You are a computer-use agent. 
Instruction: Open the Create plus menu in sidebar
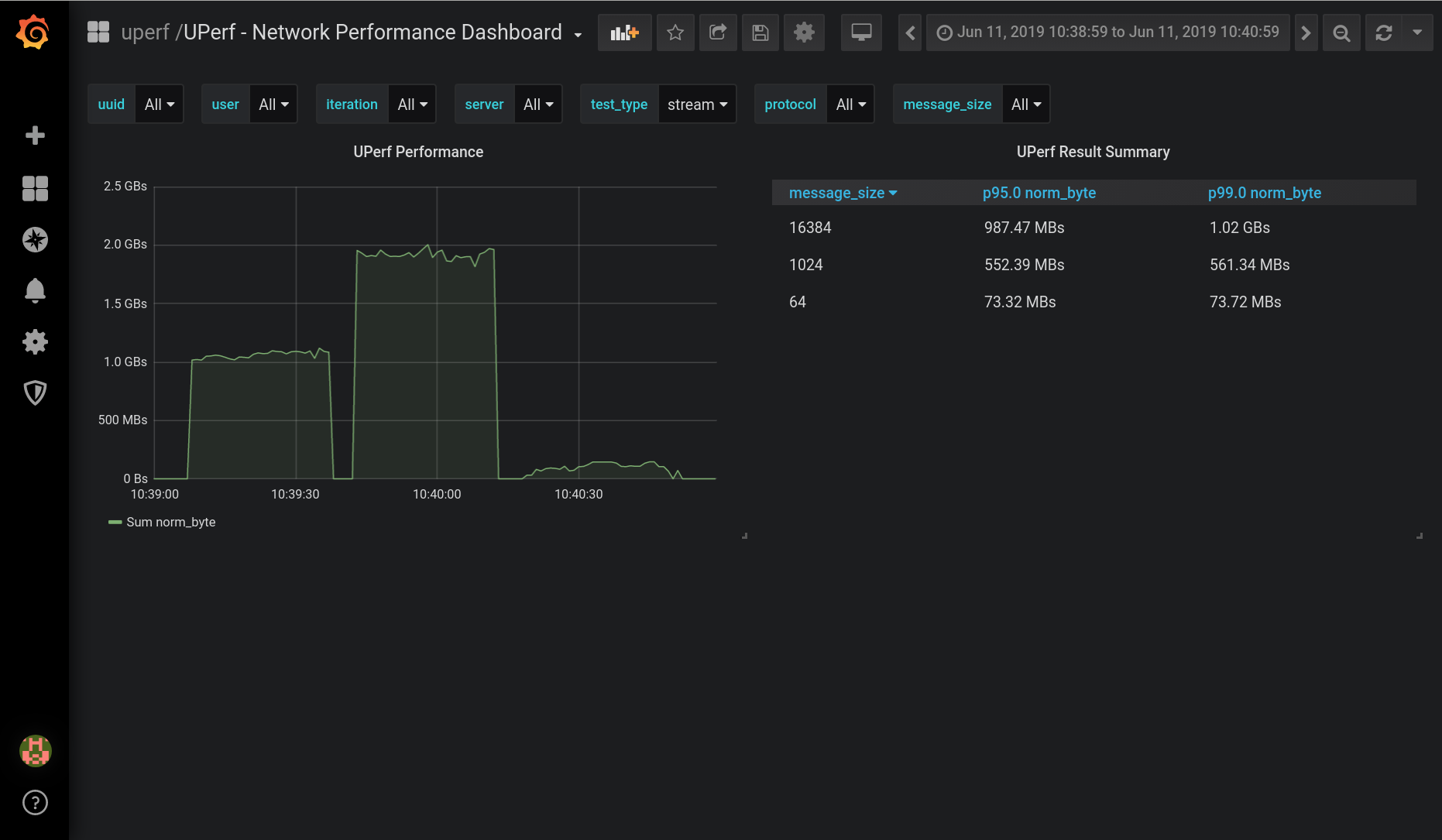pos(35,135)
